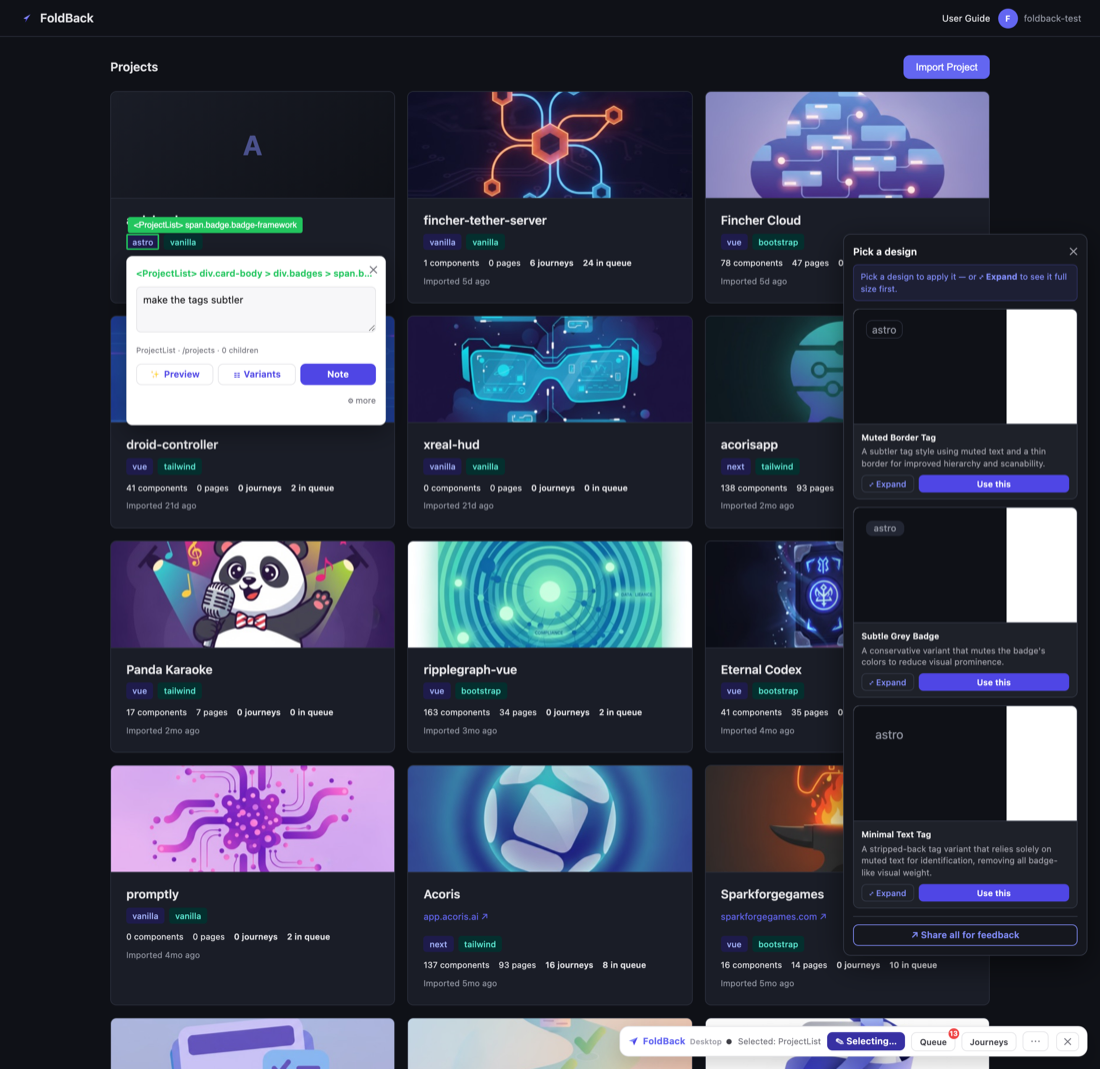Viewport: 1100px width, 1069px height.
Task: Click the Muted Border Tag design preview
Action: pyautogui.click(x=965, y=367)
